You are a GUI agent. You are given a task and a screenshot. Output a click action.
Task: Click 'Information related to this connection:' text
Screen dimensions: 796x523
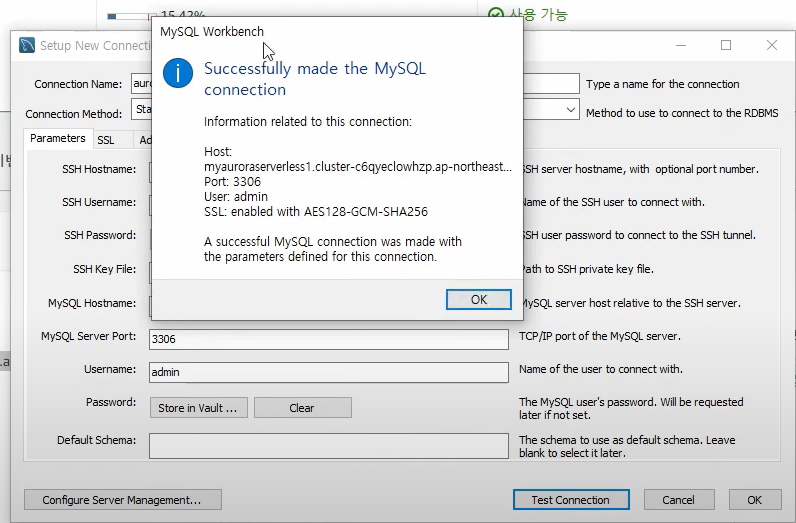click(x=308, y=122)
